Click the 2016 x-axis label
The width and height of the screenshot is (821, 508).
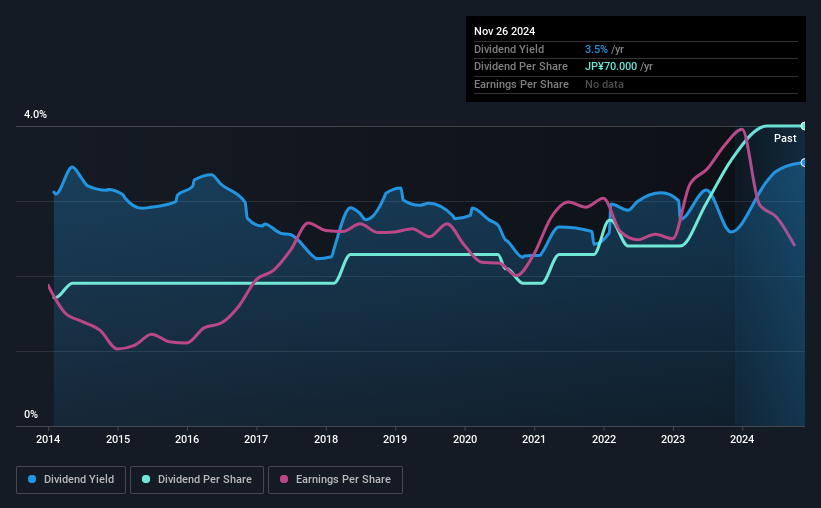click(x=187, y=439)
